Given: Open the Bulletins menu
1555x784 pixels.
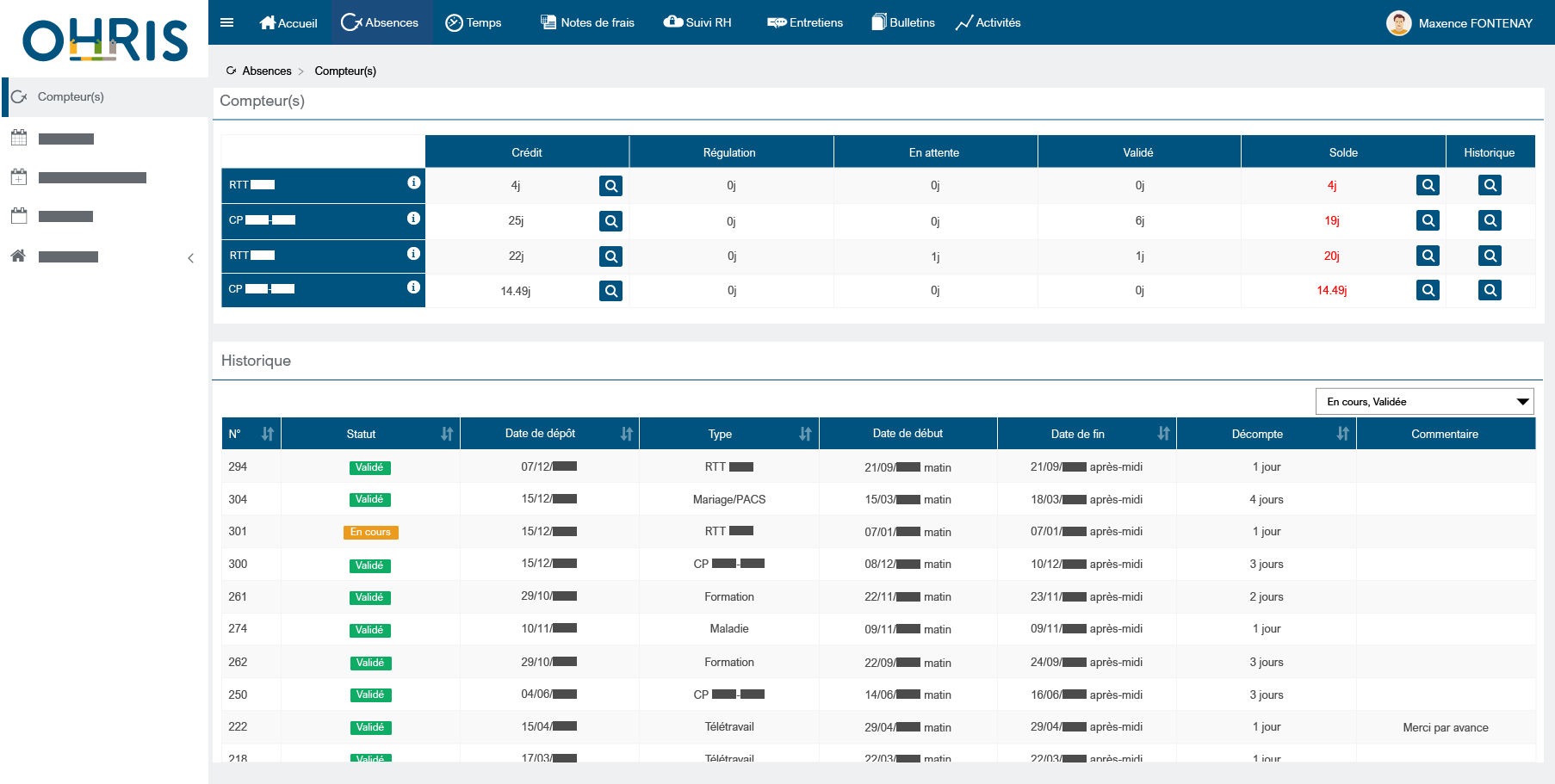Looking at the screenshot, I should tap(903, 22).
